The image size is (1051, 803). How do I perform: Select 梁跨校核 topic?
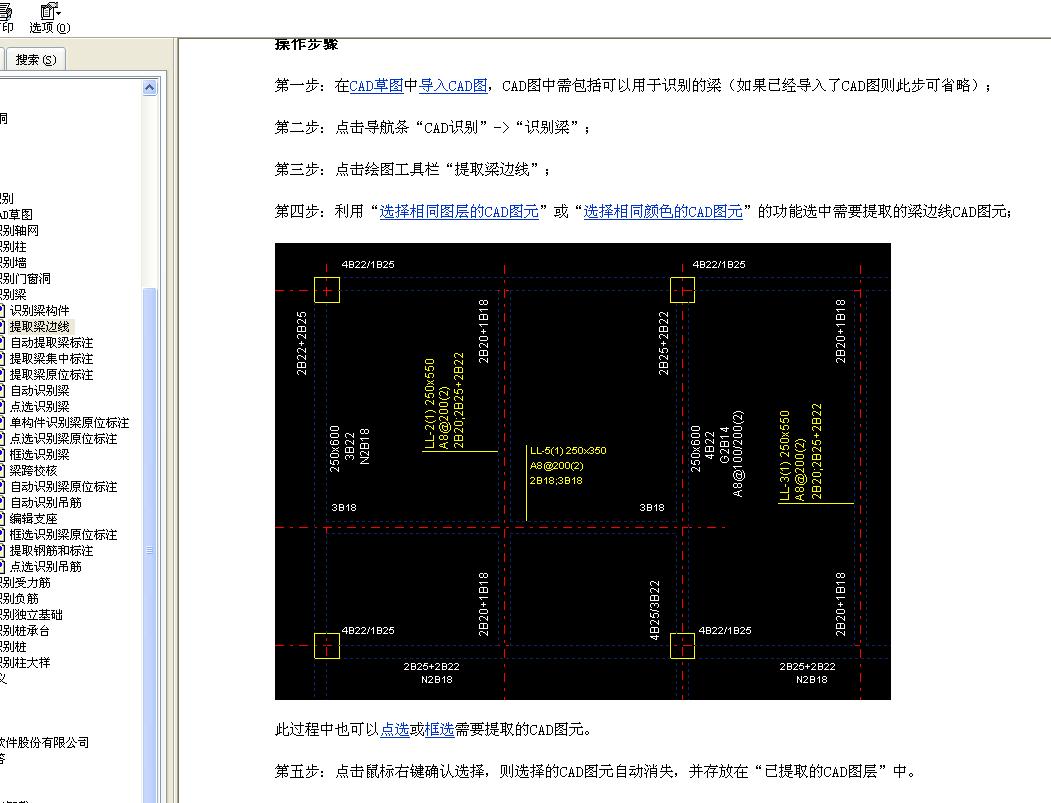(x=34, y=471)
